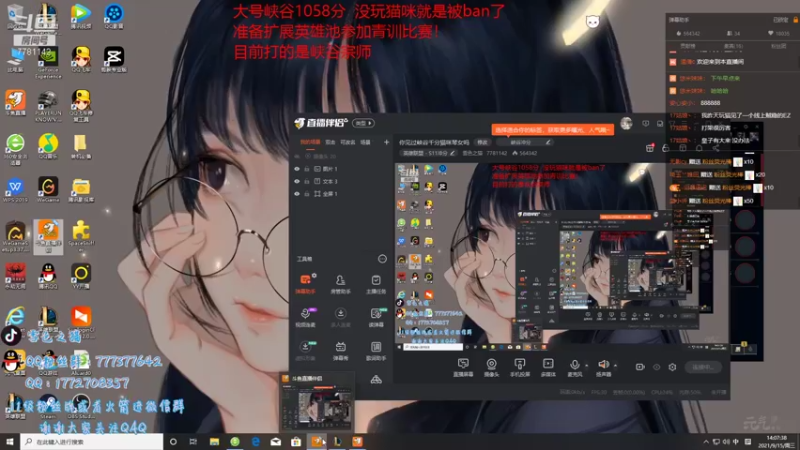This screenshot has height=450, width=800.
Task: Open the 弹幕助手 tool in toolbox
Action: (x=305, y=284)
